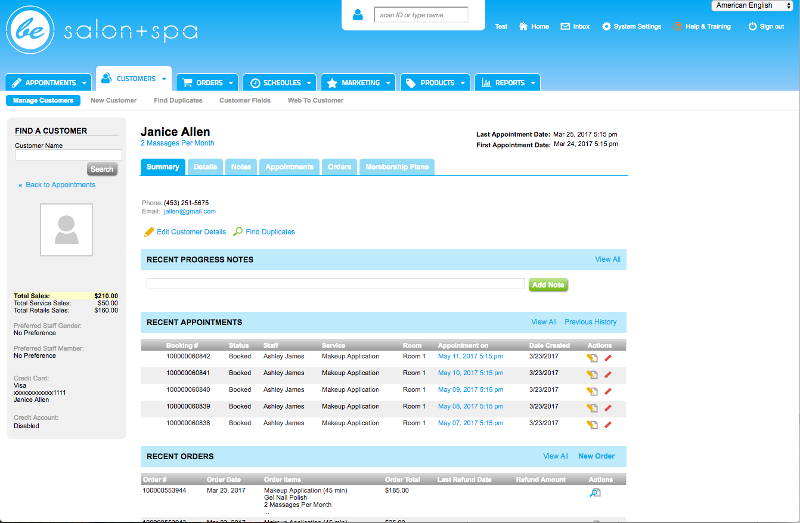Click the Edit Customer Details pencil icon

[149, 232]
